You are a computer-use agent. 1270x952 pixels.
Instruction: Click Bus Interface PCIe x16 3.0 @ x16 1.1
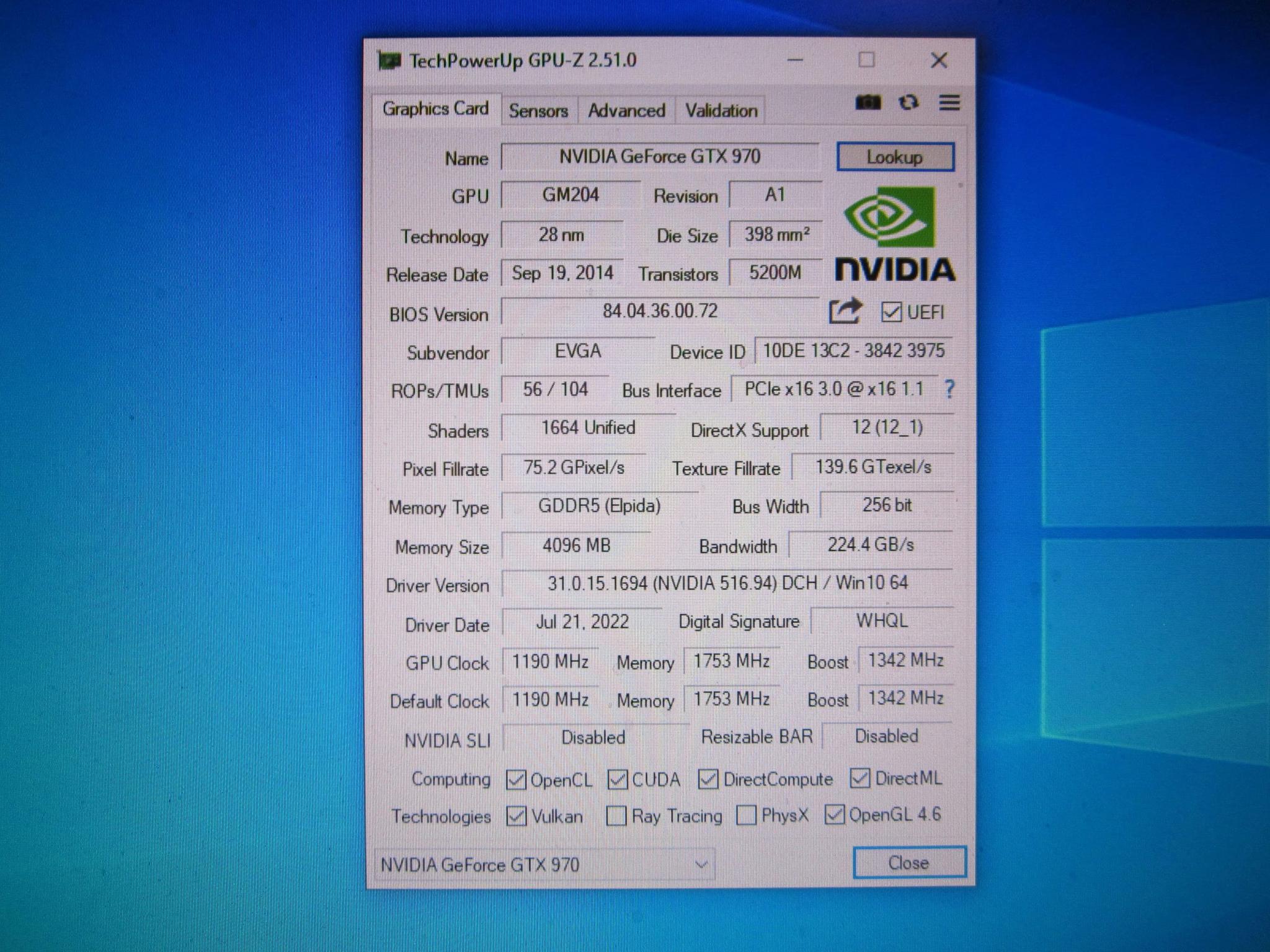834,389
